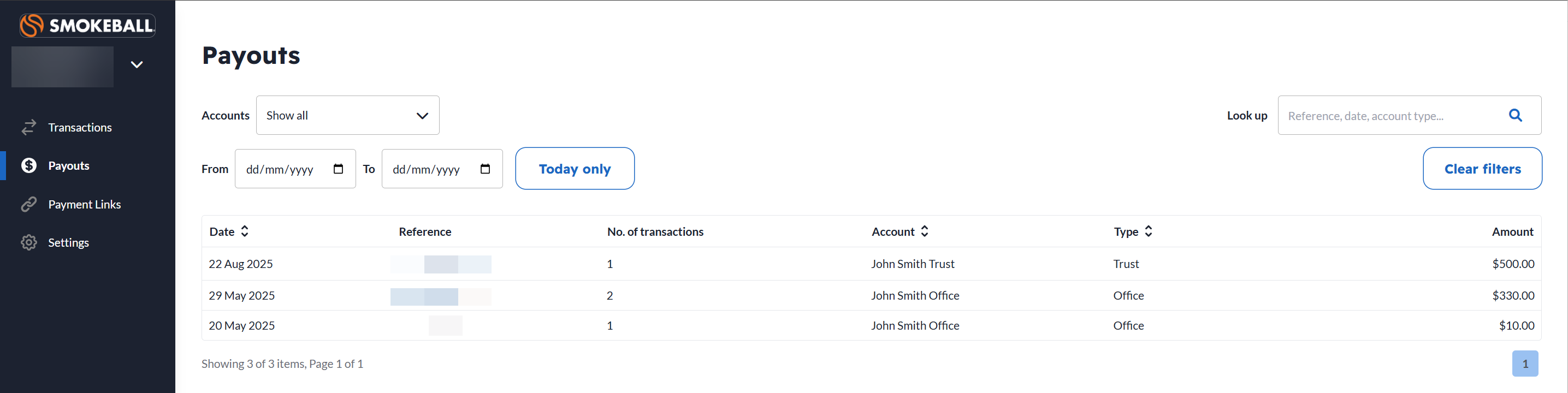The height and width of the screenshot is (393, 1568).
Task: Click the Today only button
Action: click(575, 169)
